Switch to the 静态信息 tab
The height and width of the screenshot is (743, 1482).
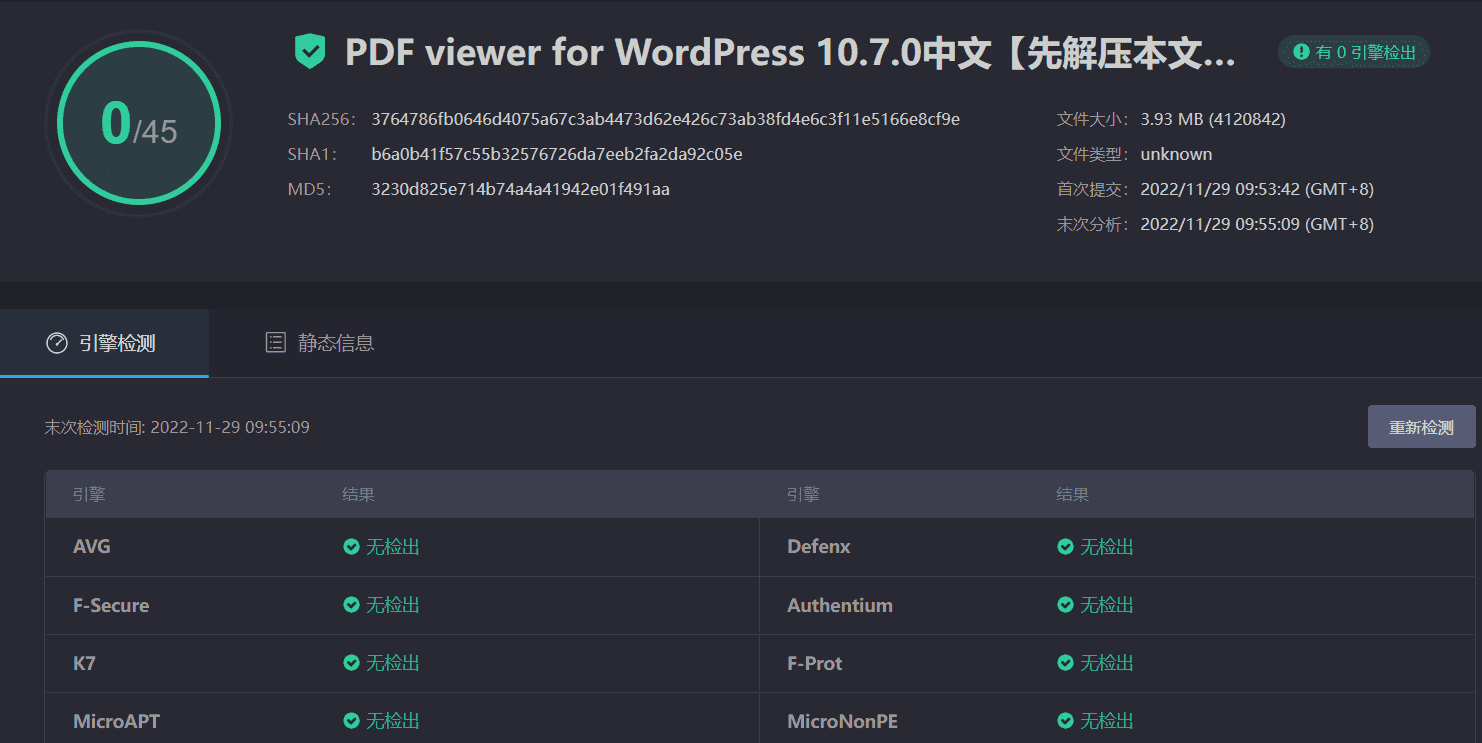(x=320, y=343)
